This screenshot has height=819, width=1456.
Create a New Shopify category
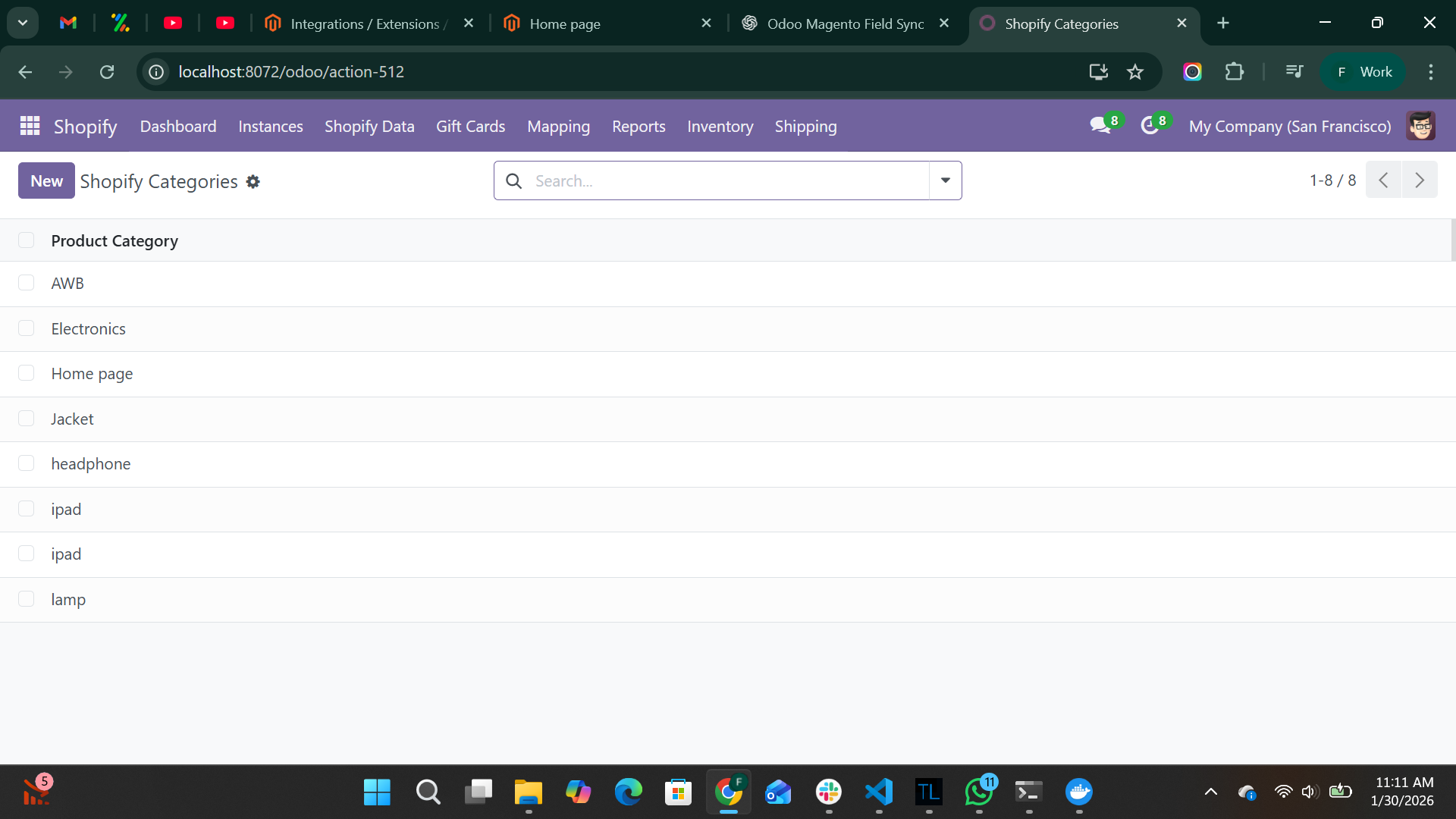point(46,180)
